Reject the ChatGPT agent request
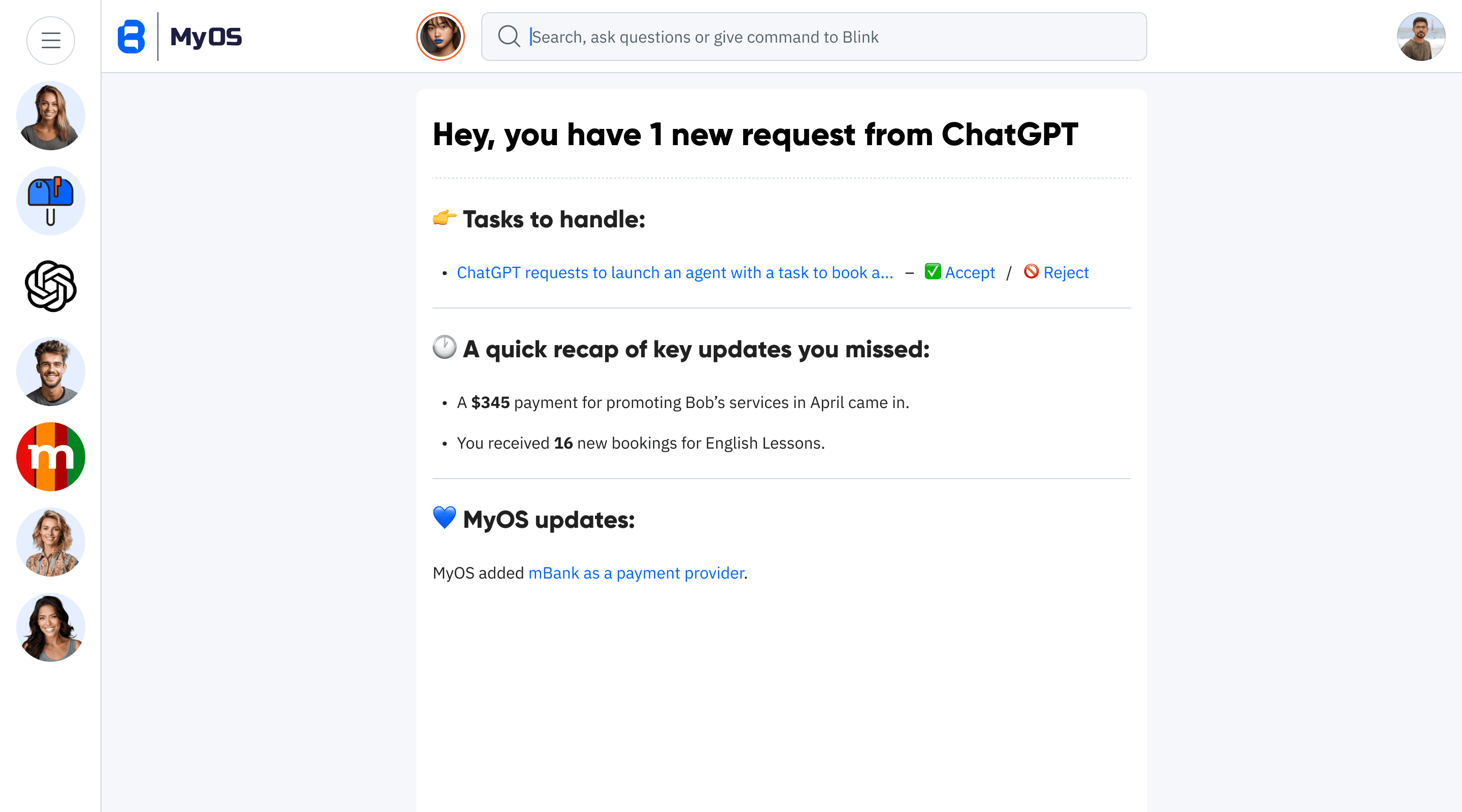Viewport: 1462px width, 812px height. pos(1066,273)
